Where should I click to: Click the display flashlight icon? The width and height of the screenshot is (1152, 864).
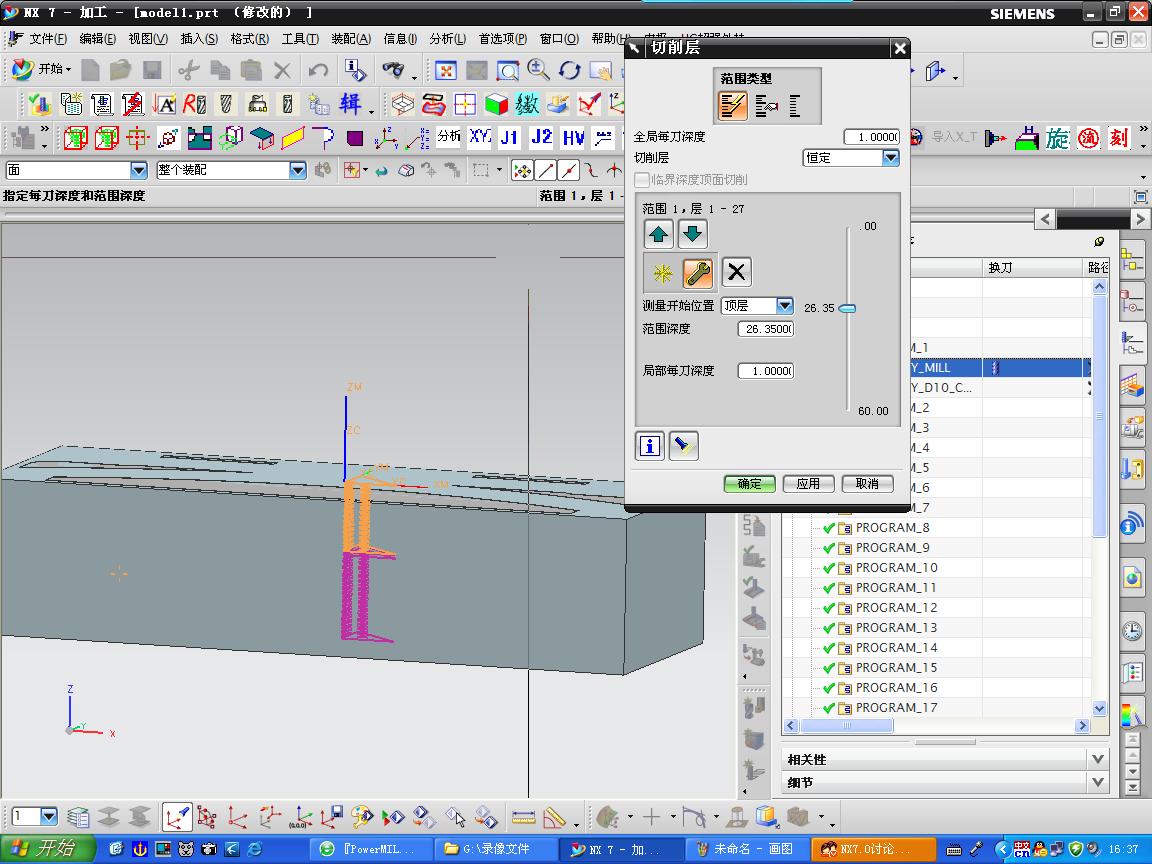[684, 446]
